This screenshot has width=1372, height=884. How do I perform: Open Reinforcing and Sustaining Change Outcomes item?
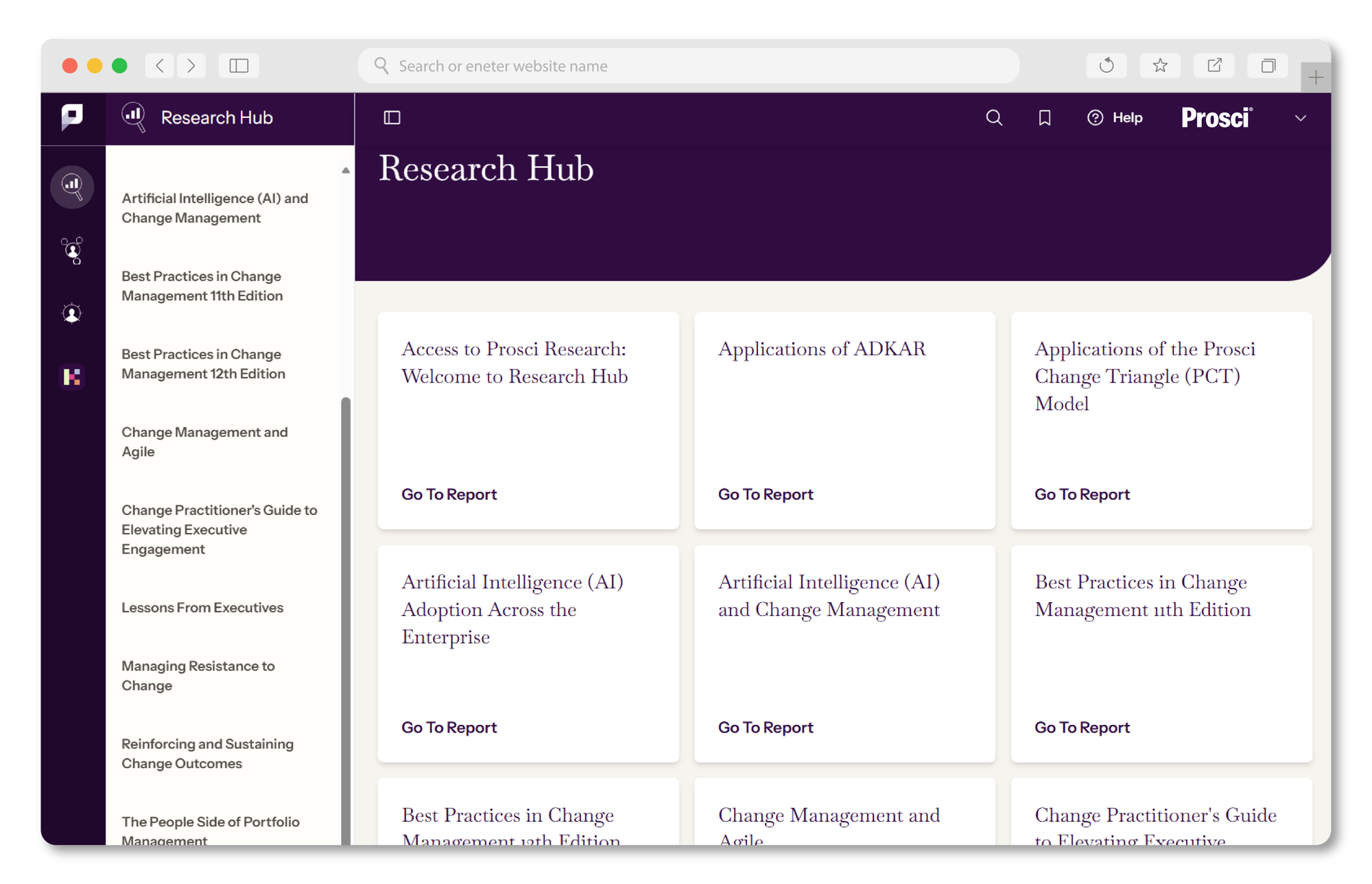[208, 754]
